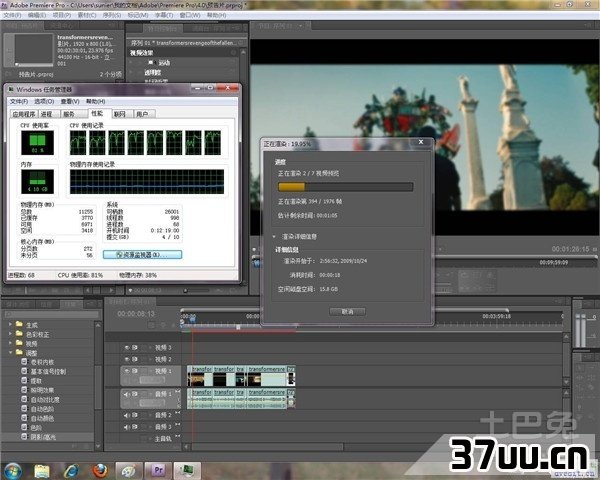Expand the 生成 effects folder
Viewport: 600px width, 480px height.
click(x=10, y=324)
